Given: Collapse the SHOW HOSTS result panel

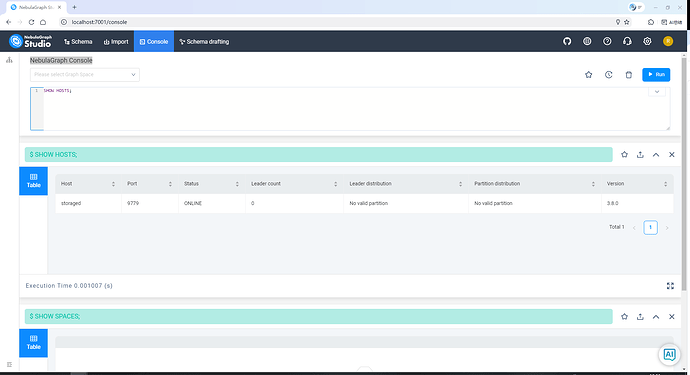Looking at the screenshot, I should [656, 154].
